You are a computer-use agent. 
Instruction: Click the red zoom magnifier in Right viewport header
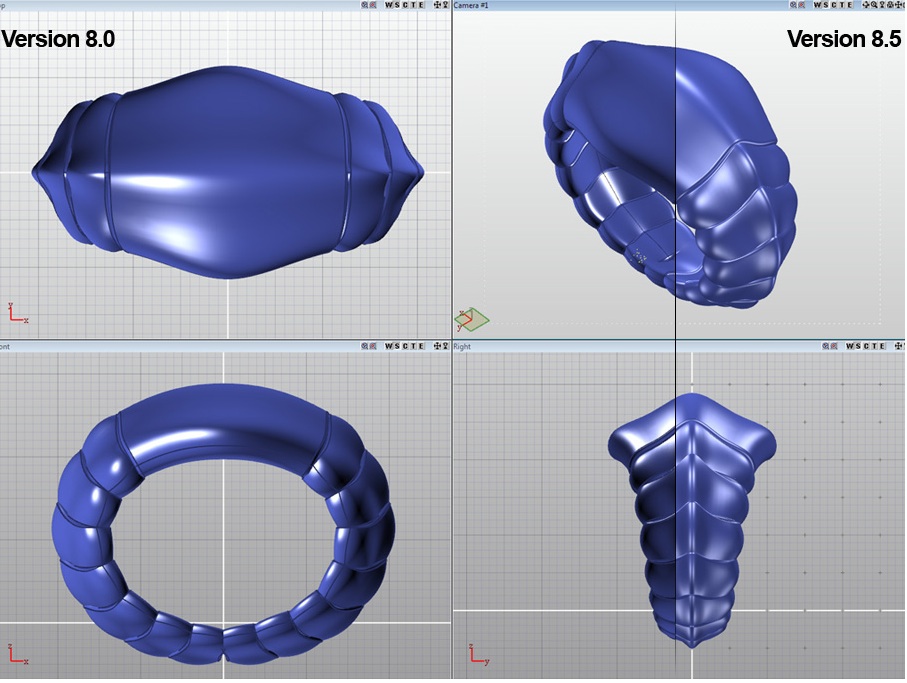point(834,346)
